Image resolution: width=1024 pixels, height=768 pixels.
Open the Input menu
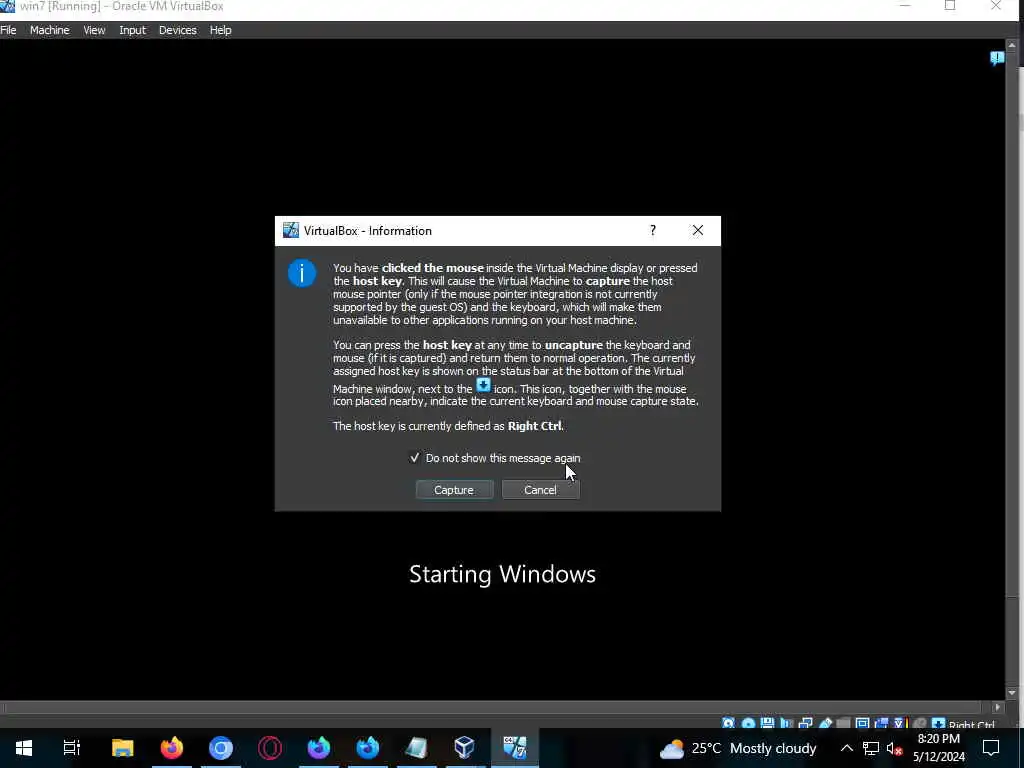(x=133, y=30)
